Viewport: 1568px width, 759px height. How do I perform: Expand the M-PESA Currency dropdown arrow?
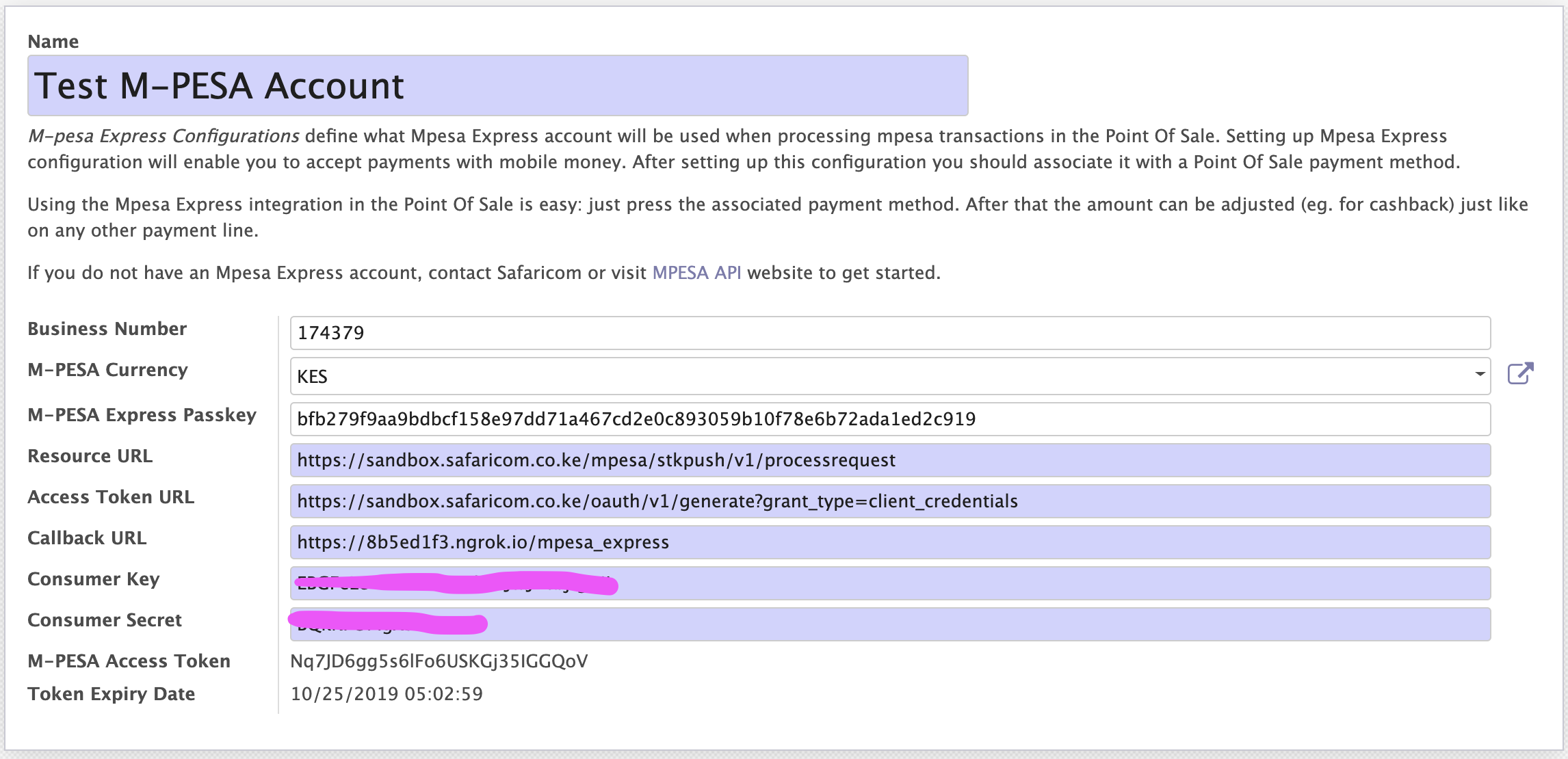coord(1480,374)
